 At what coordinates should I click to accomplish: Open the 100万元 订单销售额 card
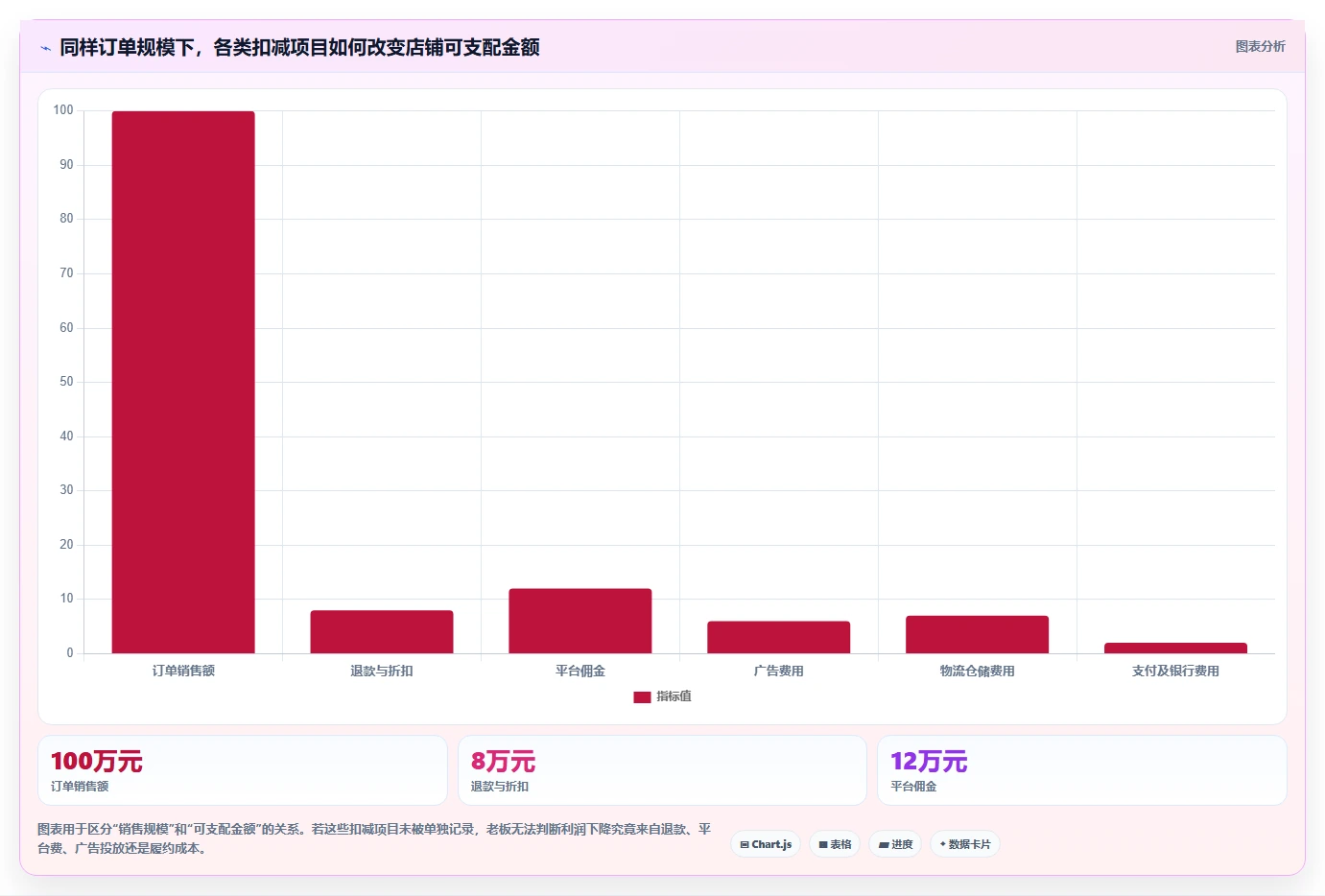pyautogui.click(x=243, y=770)
